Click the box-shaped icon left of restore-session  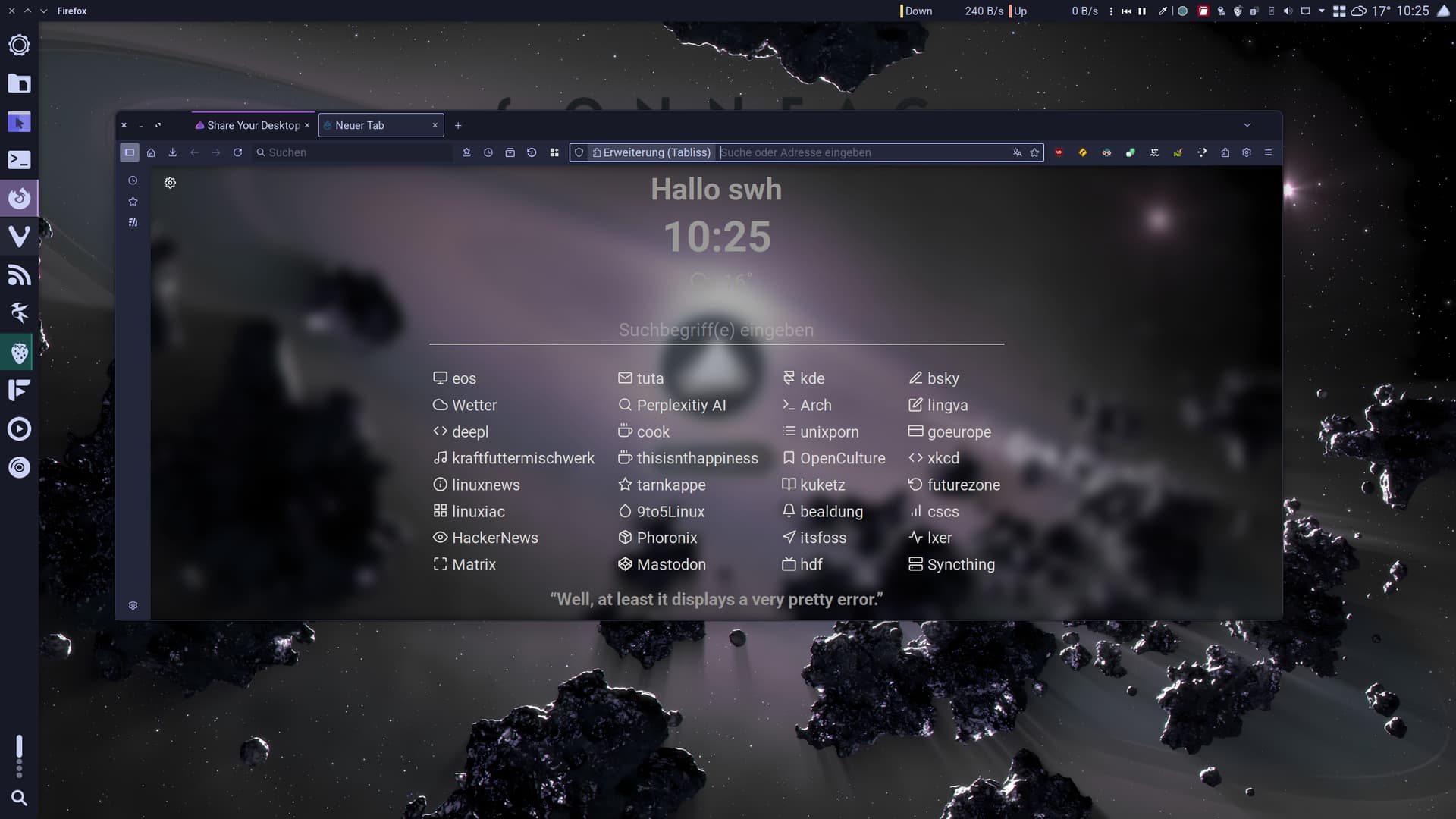tap(510, 152)
